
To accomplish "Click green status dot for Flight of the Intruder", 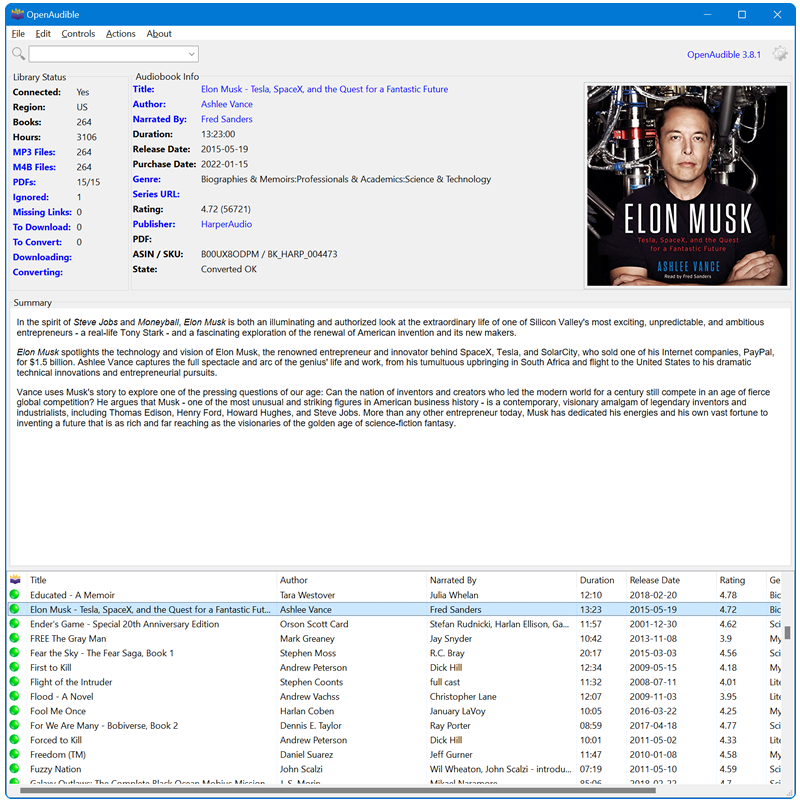I will 14,682.
